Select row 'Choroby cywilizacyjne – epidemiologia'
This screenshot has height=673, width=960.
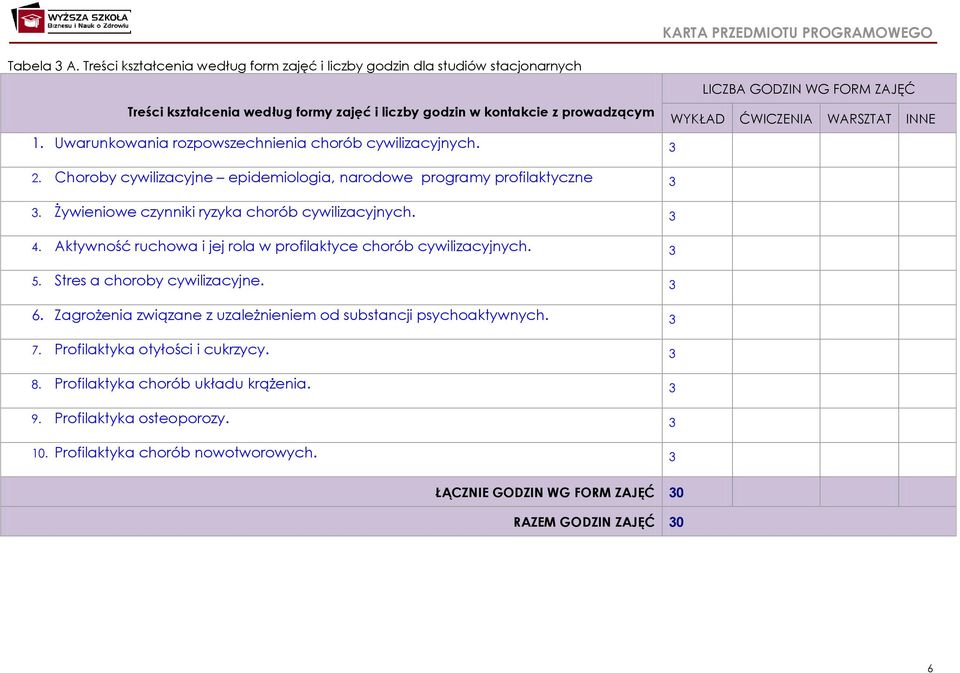[478, 184]
